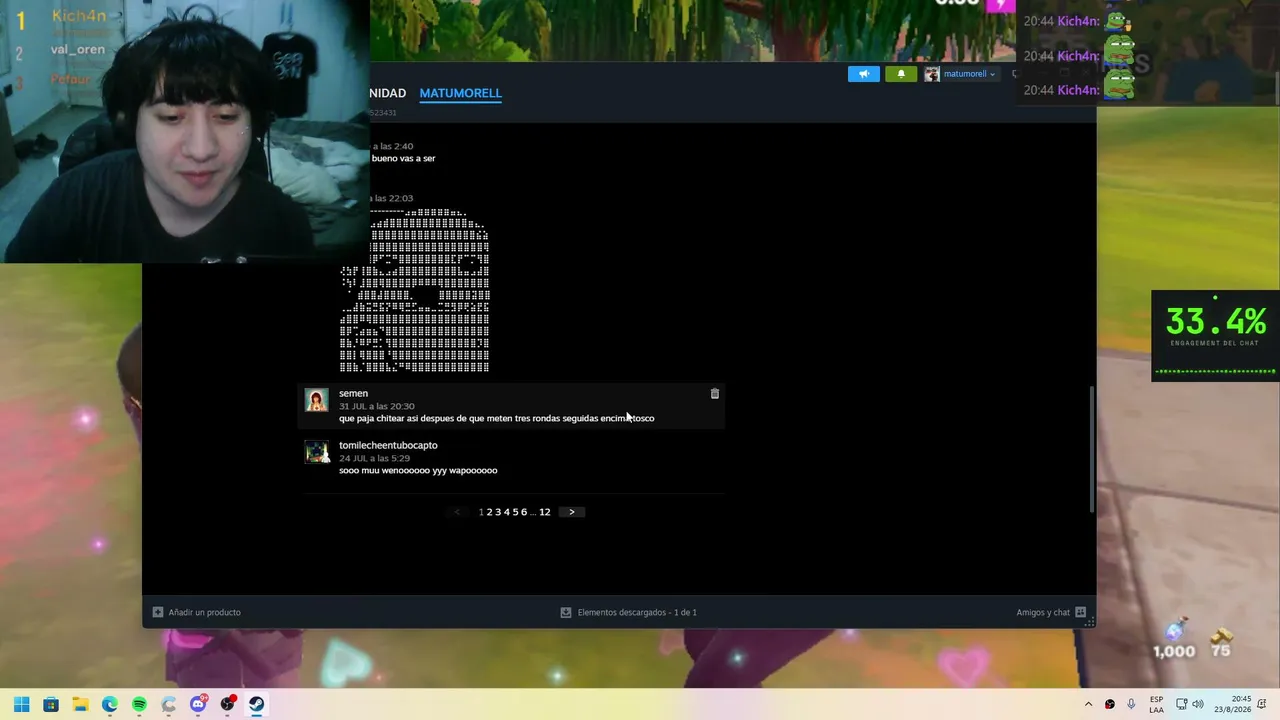This screenshot has width=1280, height=720.
Task: Show hidden system tray icons
Action: [x=1088, y=704]
